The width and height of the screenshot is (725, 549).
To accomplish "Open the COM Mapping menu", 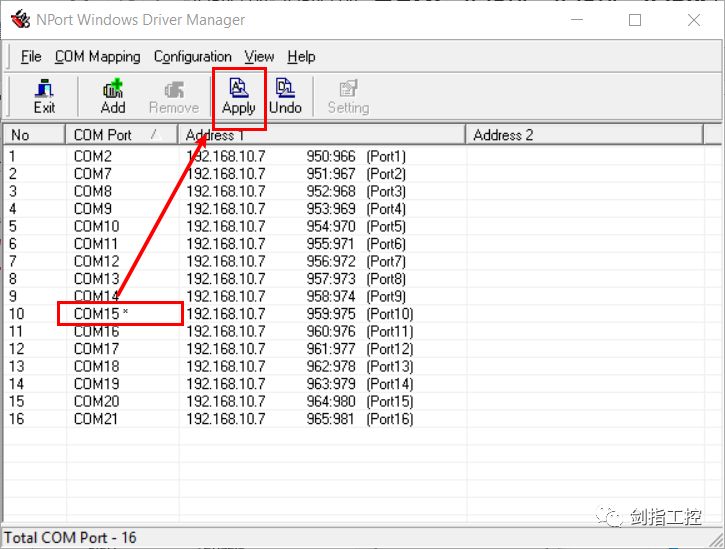I will pos(98,56).
